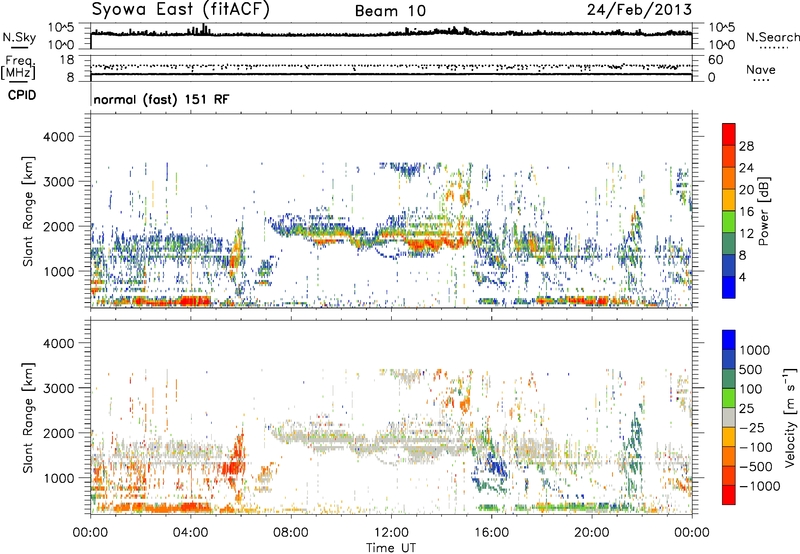The height and width of the screenshot is (554, 800).
Task: Click the 'normal (fast) 151 RF' mode text
Action: click(x=161, y=99)
